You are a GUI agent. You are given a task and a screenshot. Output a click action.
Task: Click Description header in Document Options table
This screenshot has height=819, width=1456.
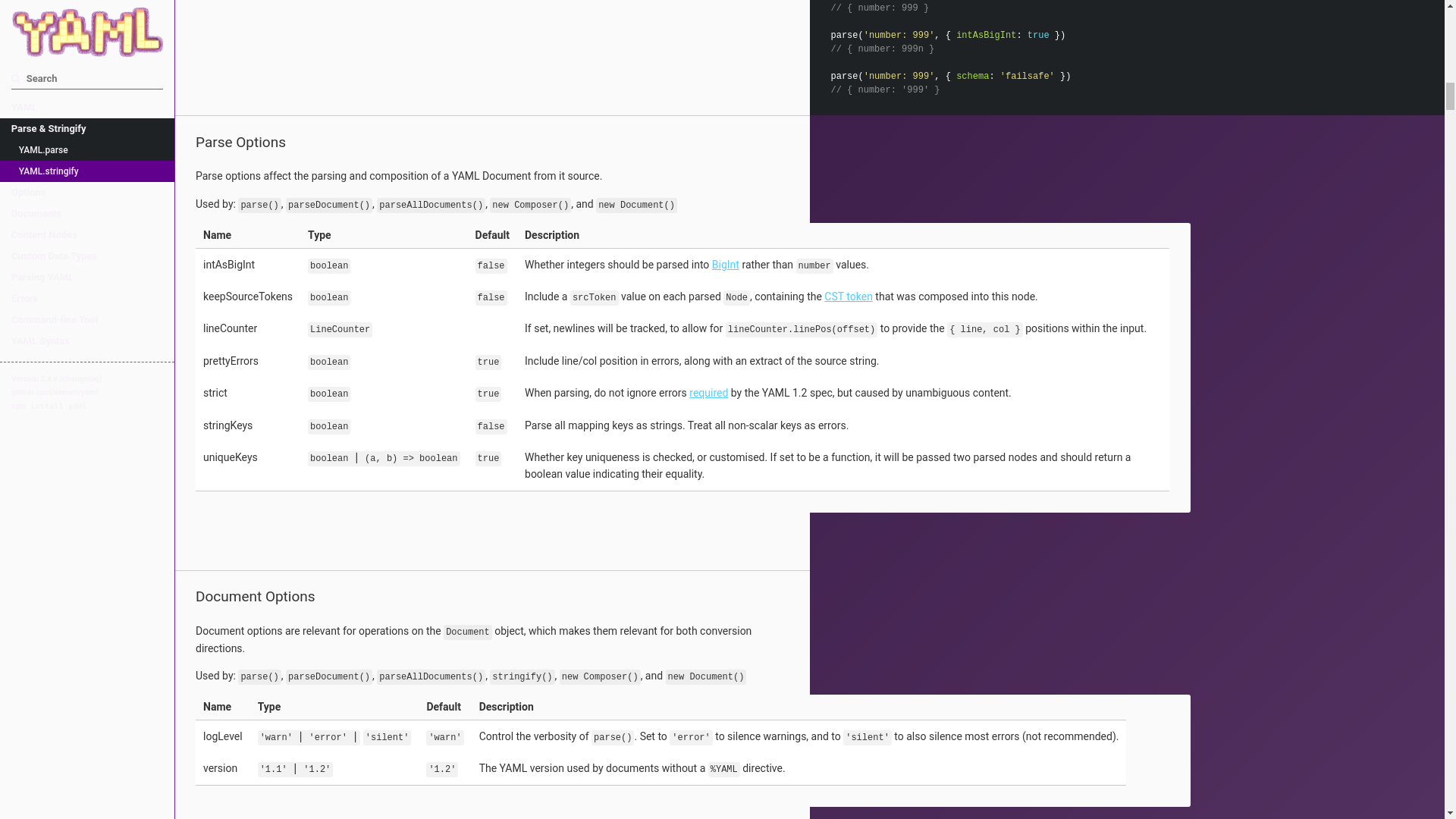(x=506, y=707)
